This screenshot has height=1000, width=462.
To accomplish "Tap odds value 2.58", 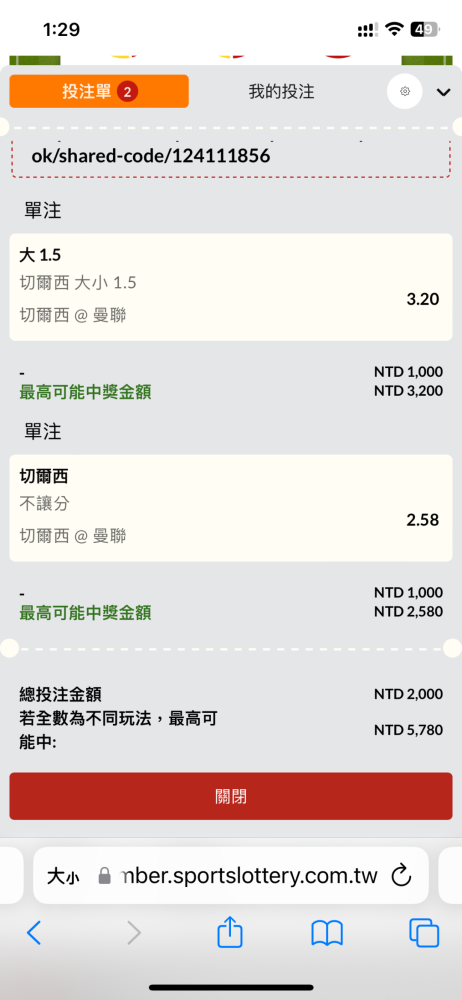I will tap(422, 520).
